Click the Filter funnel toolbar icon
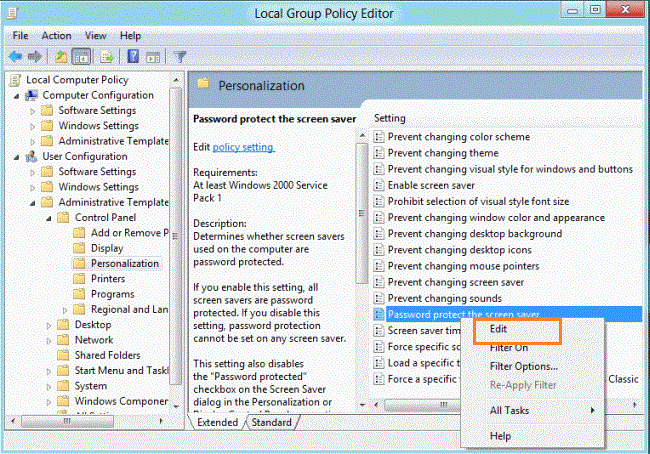Screen dimensions: 650x454 coord(180,56)
